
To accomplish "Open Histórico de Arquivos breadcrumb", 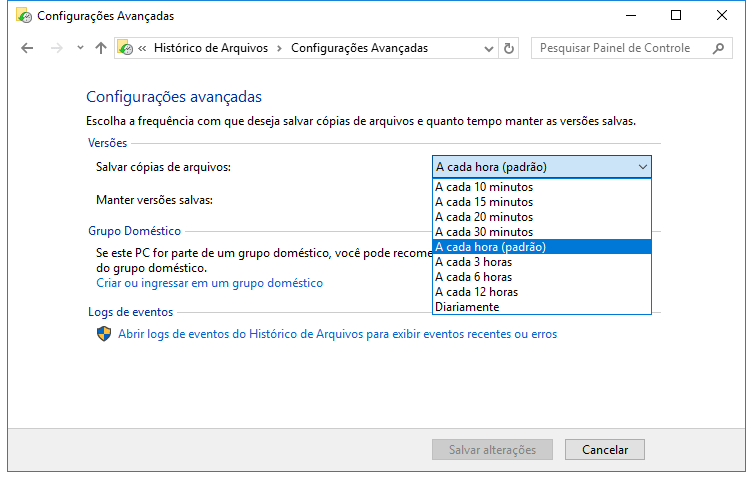I will (211, 48).
